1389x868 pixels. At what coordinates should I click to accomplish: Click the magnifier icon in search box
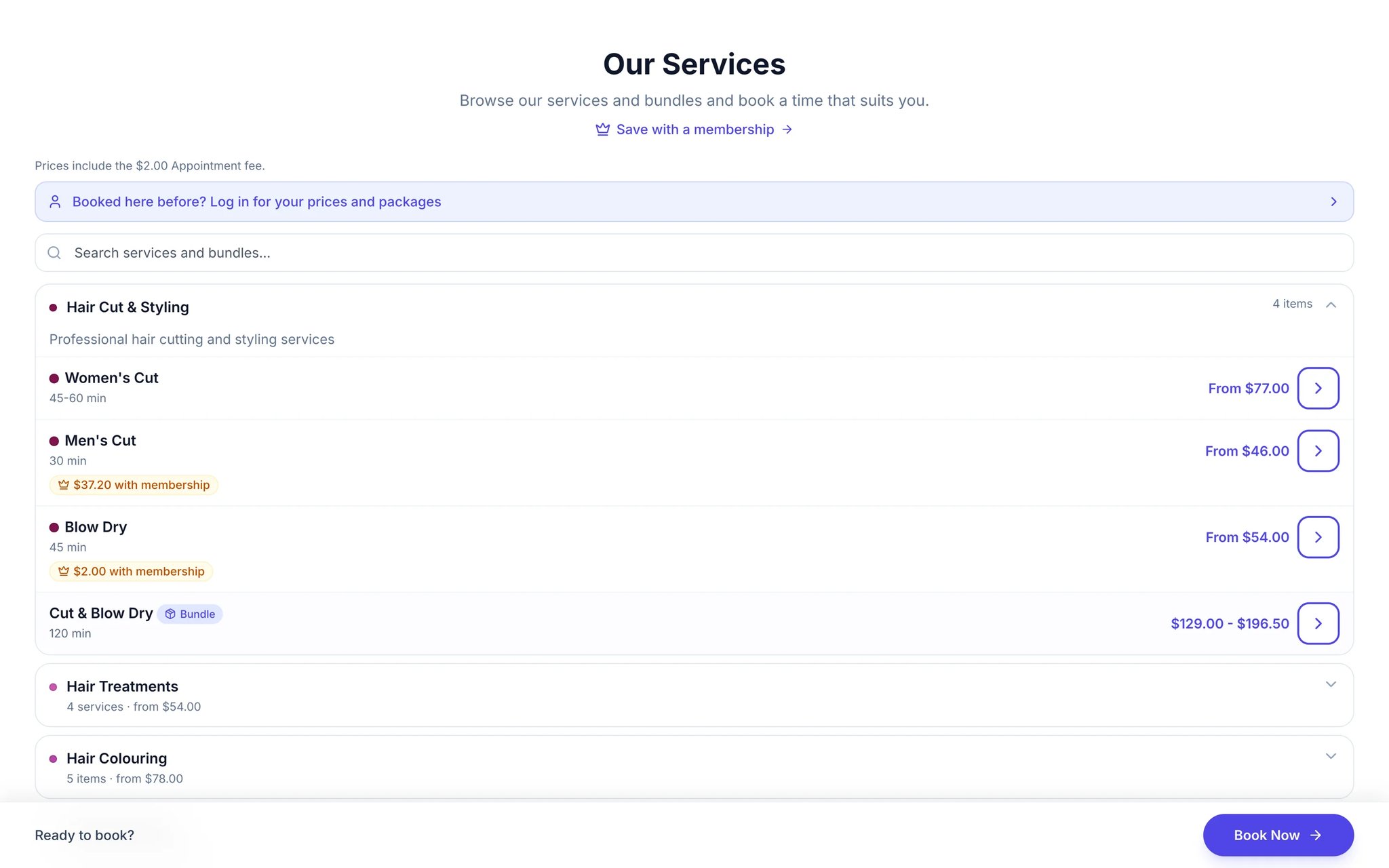[54, 253]
